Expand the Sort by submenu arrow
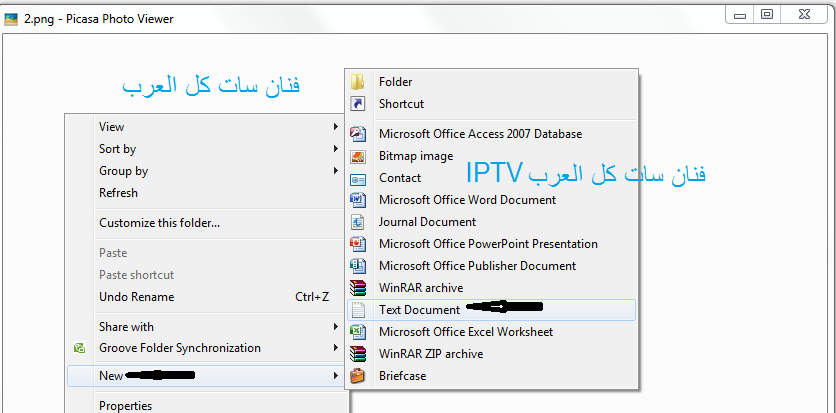836x413 pixels. (x=335, y=149)
